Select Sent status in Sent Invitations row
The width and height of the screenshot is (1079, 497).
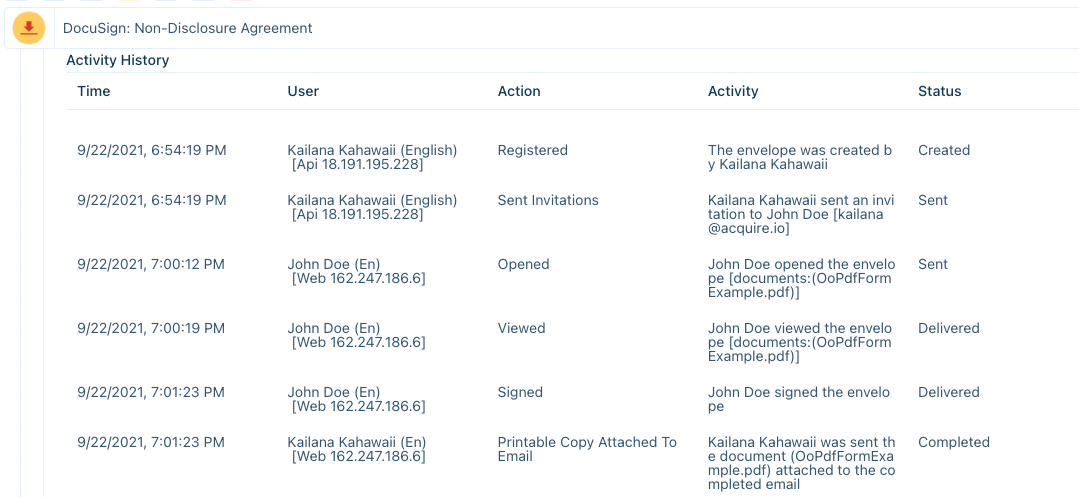pyautogui.click(x=932, y=200)
